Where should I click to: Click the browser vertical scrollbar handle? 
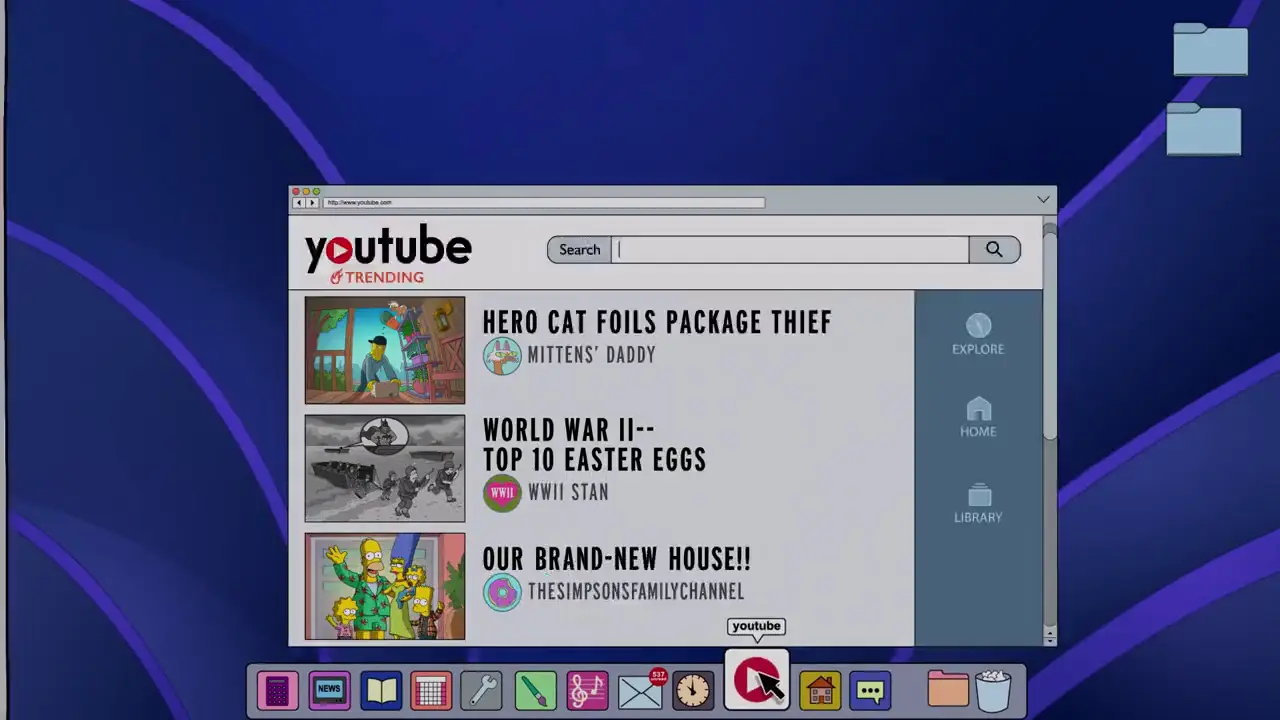point(1049,335)
